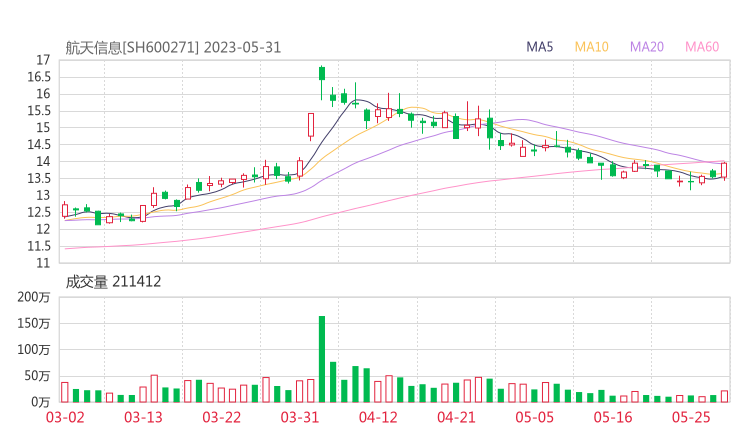Select the highest green candlestick near 16.5
The height and width of the screenshot is (440, 740).
(x=322, y=73)
